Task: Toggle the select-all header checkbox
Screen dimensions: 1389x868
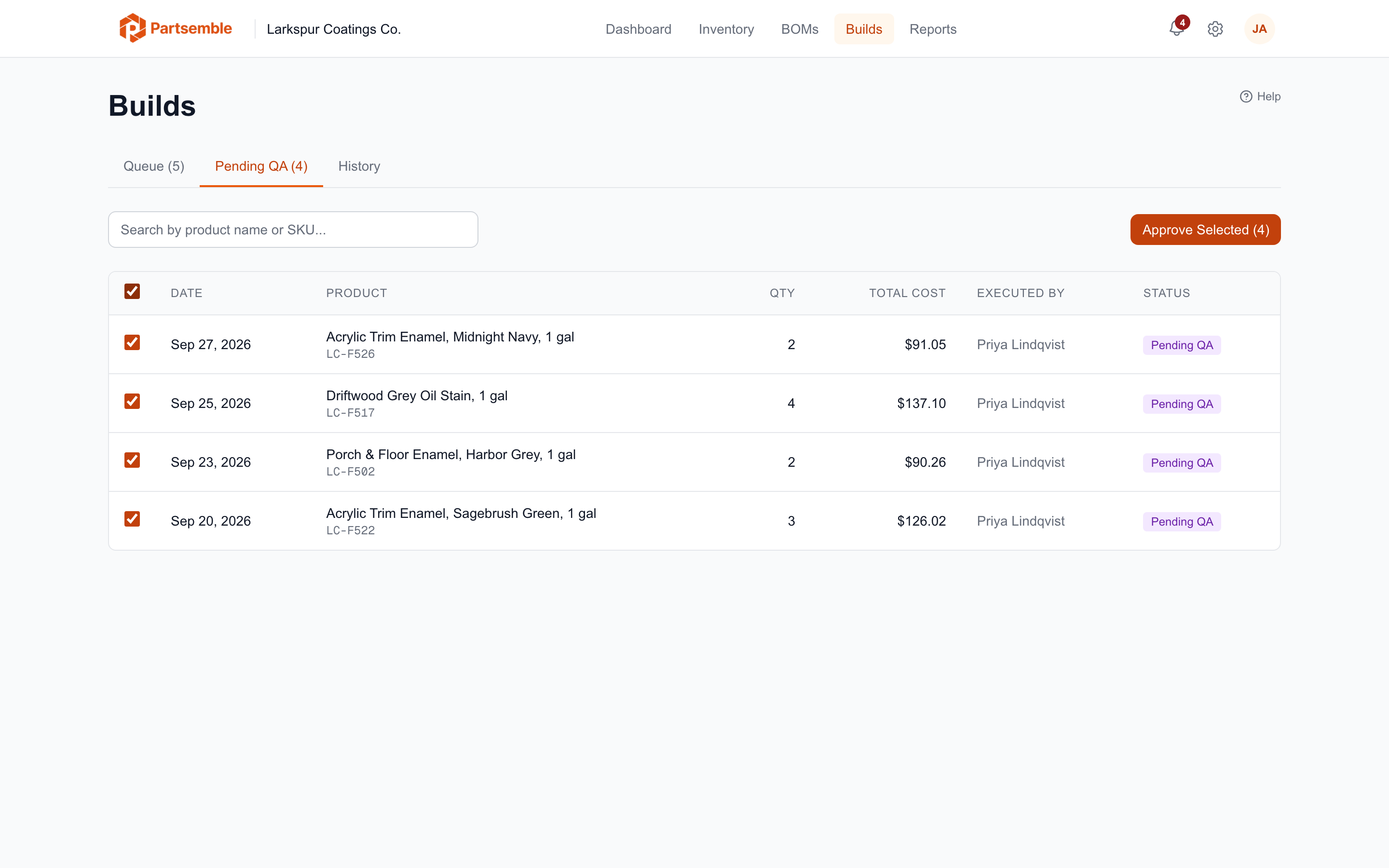Action: click(x=132, y=291)
